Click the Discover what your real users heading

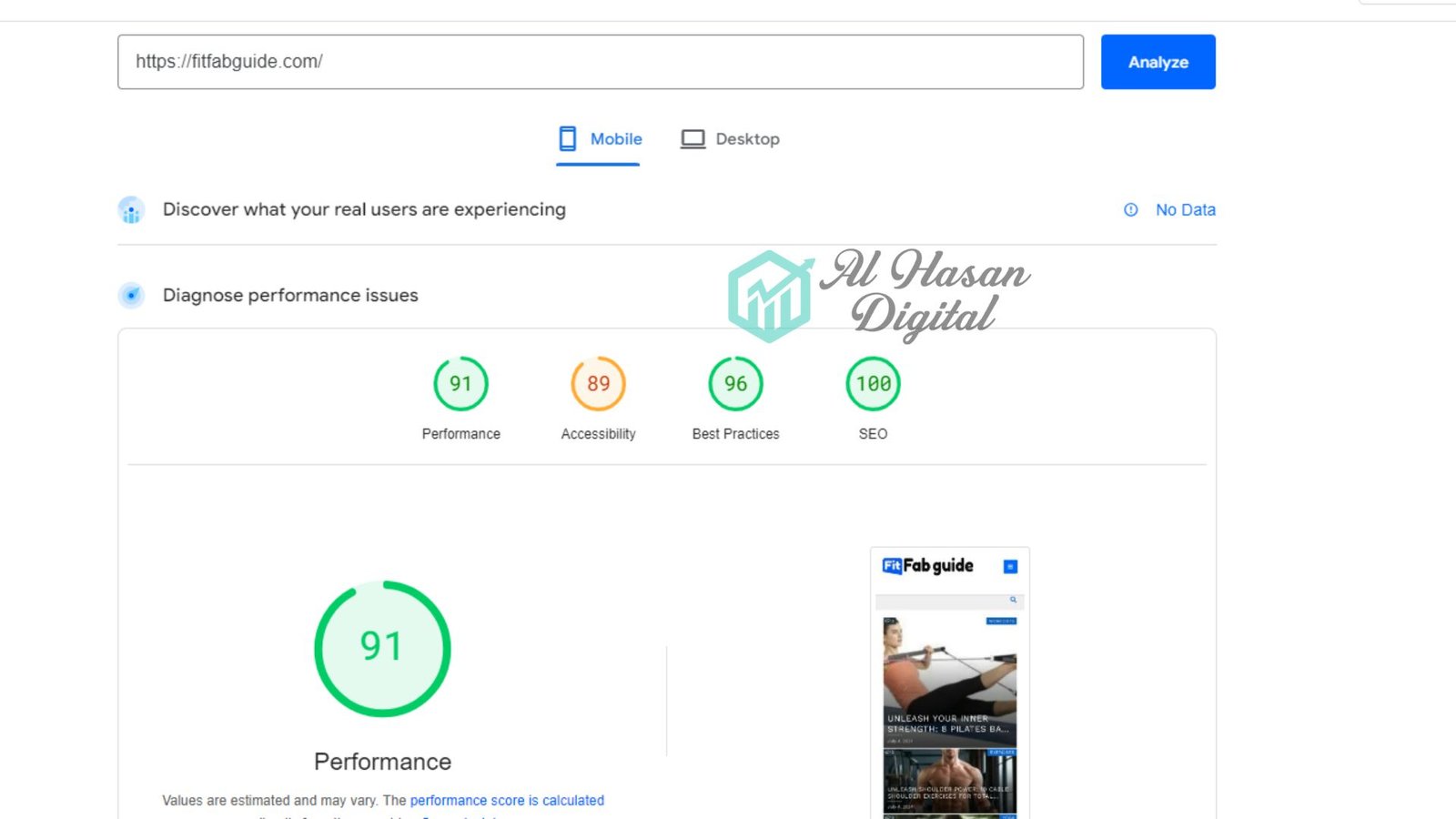[364, 209]
